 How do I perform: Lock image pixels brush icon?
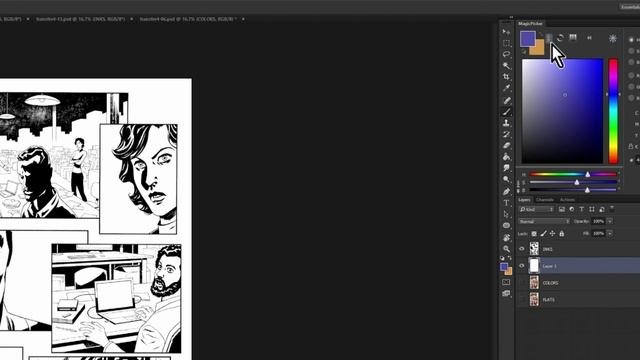tap(543, 233)
